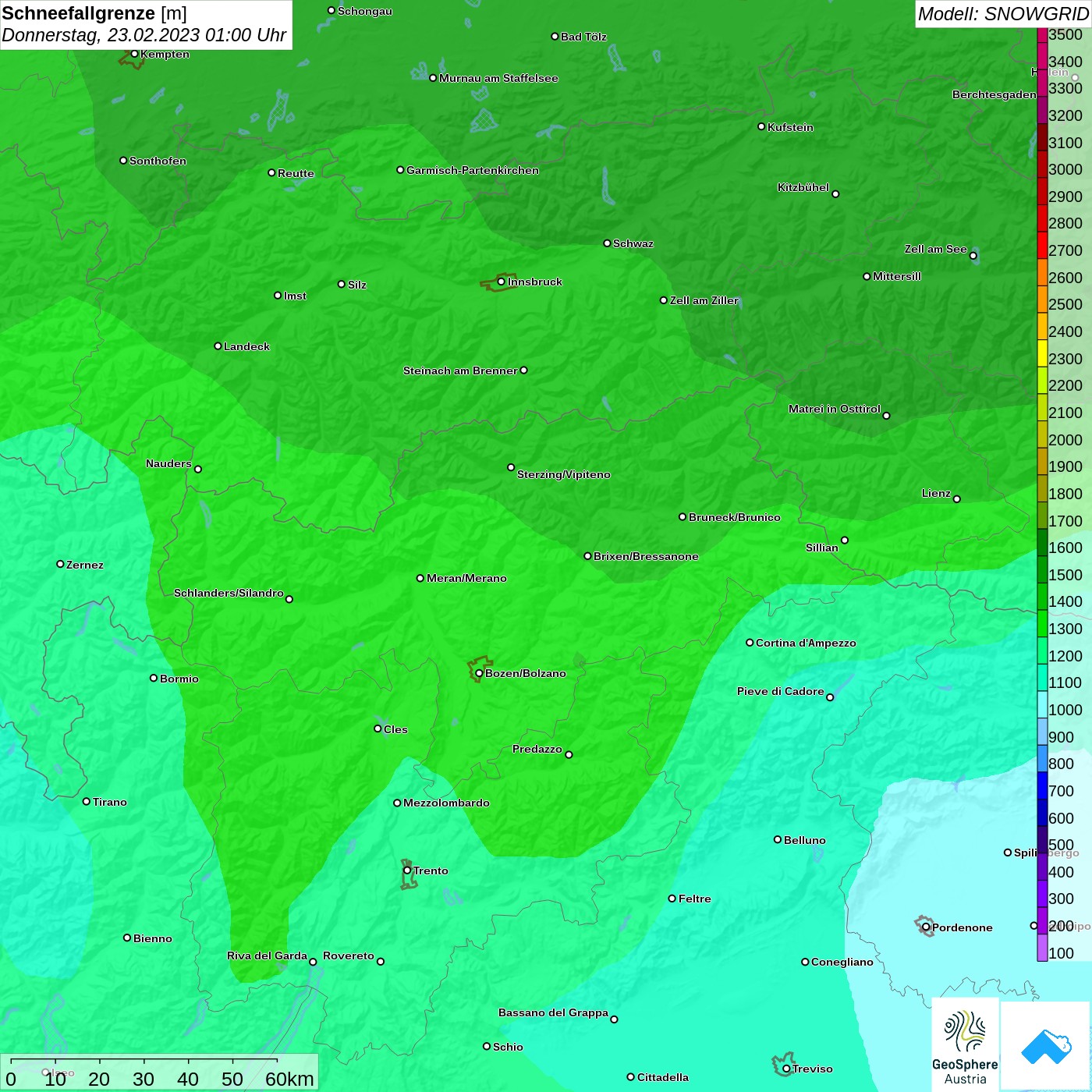Click the Zell am Ziller label
The width and height of the screenshot is (1092, 1092).
(x=704, y=300)
